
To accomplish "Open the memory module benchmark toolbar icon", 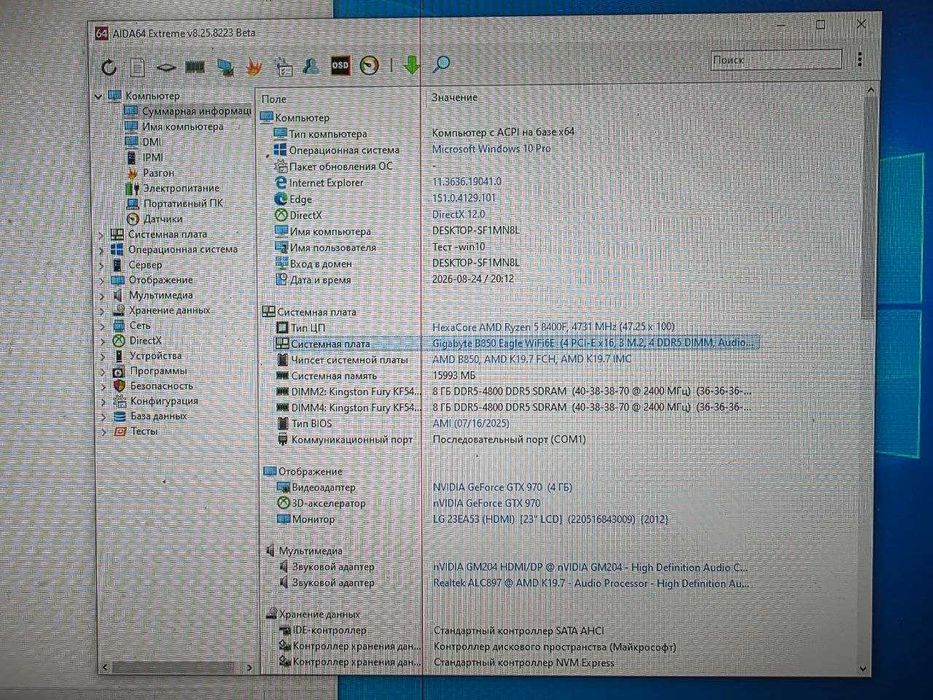I will point(195,67).
